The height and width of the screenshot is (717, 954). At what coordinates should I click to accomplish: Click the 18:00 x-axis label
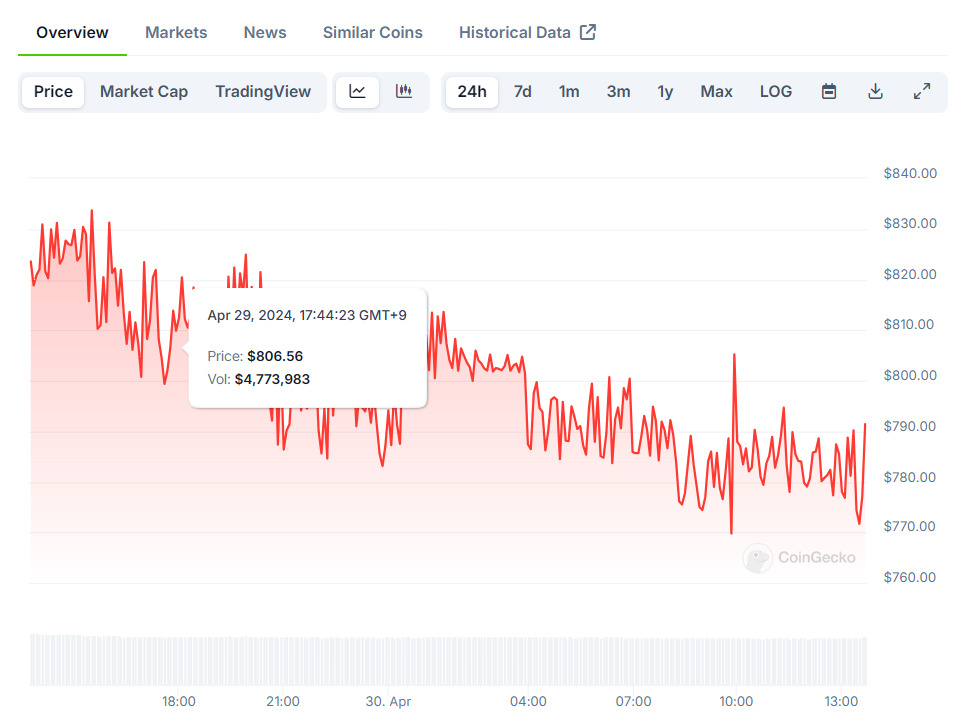click(179, 702)
